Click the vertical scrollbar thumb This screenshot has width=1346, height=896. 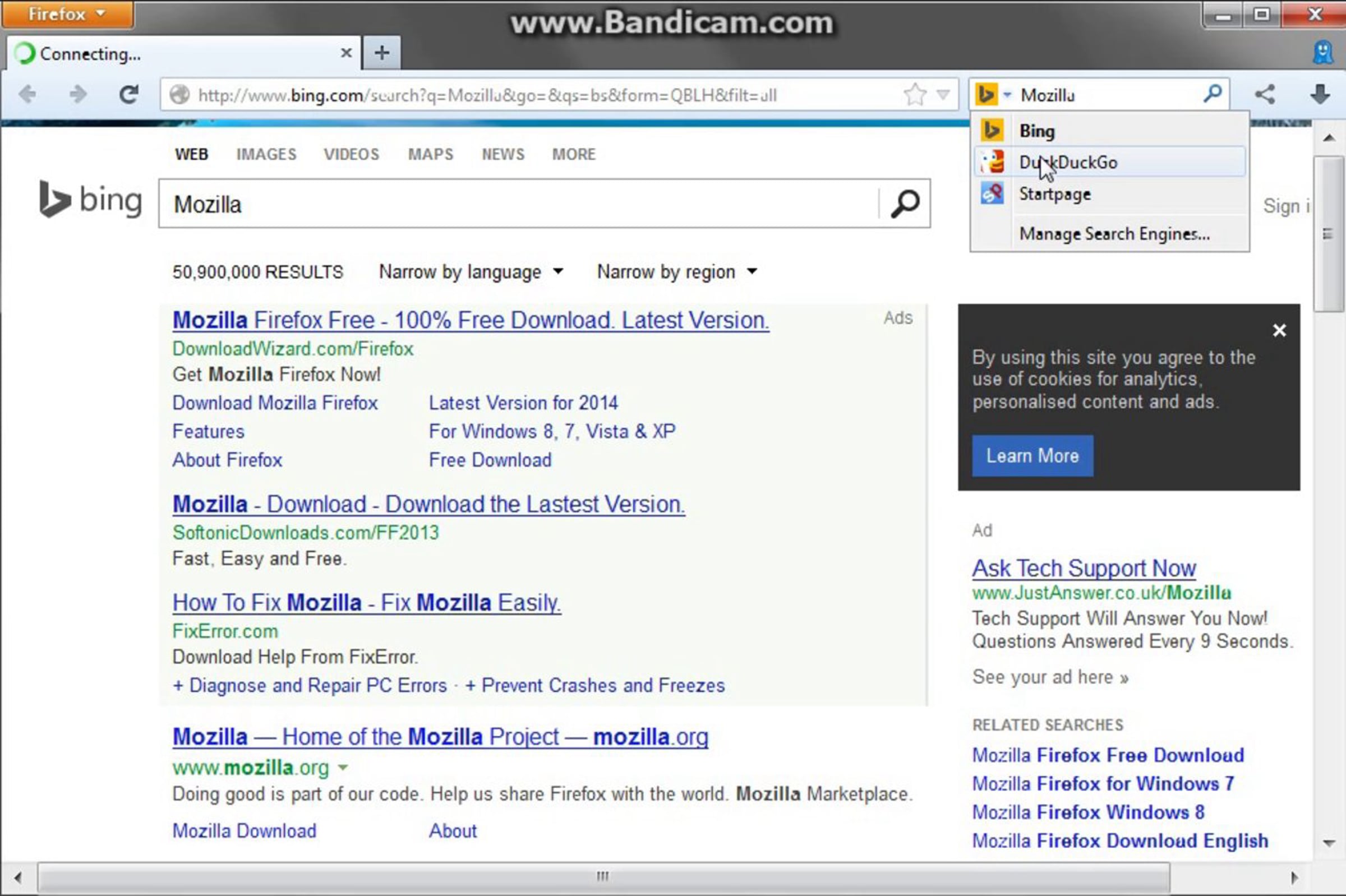tap(1328, 234)
